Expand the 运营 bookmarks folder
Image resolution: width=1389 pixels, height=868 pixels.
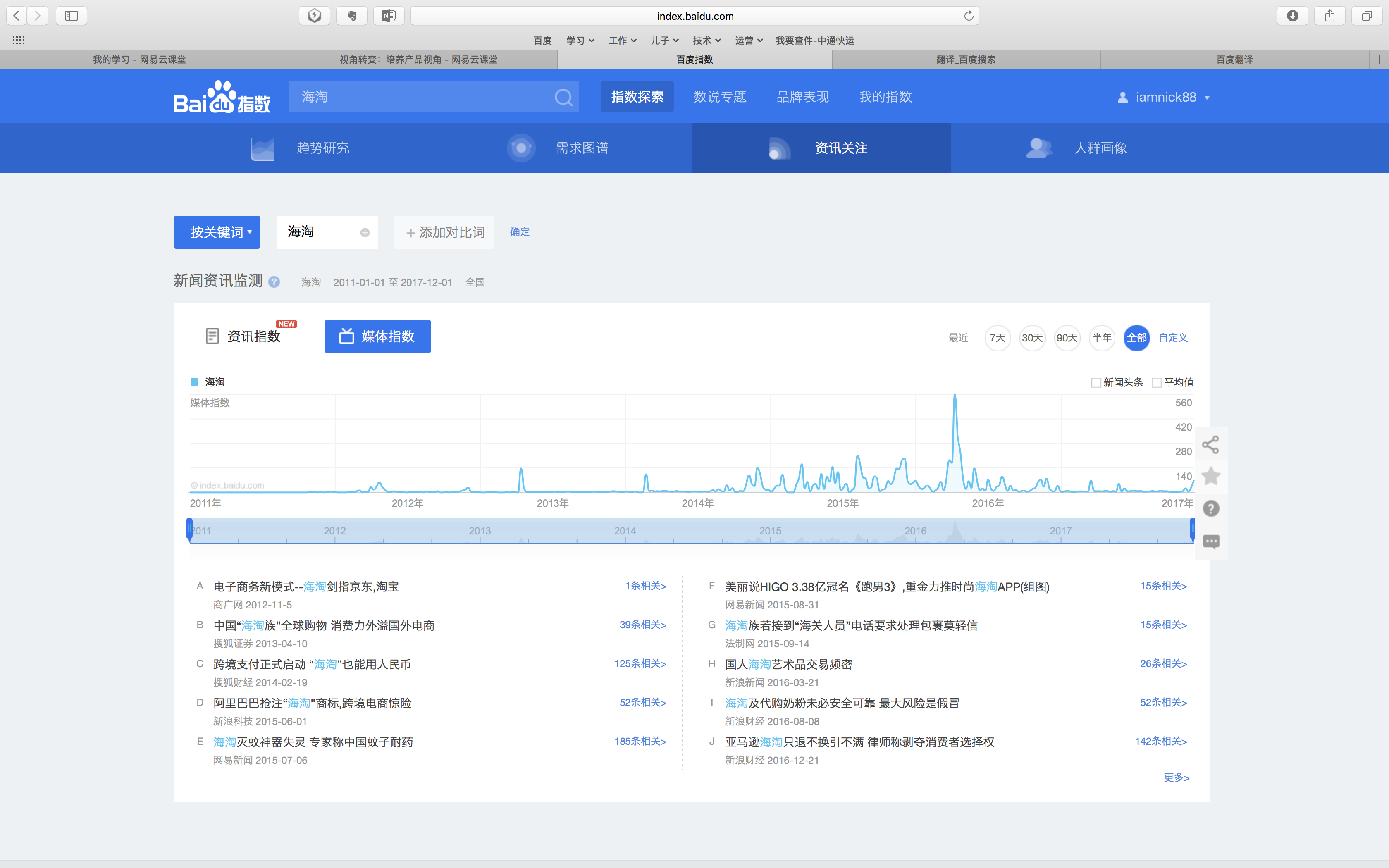coord(749,40)
